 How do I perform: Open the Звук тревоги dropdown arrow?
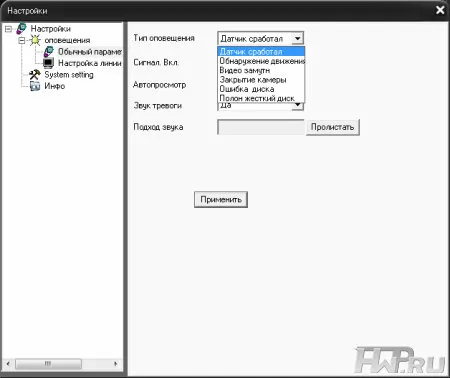click(297, 106)
